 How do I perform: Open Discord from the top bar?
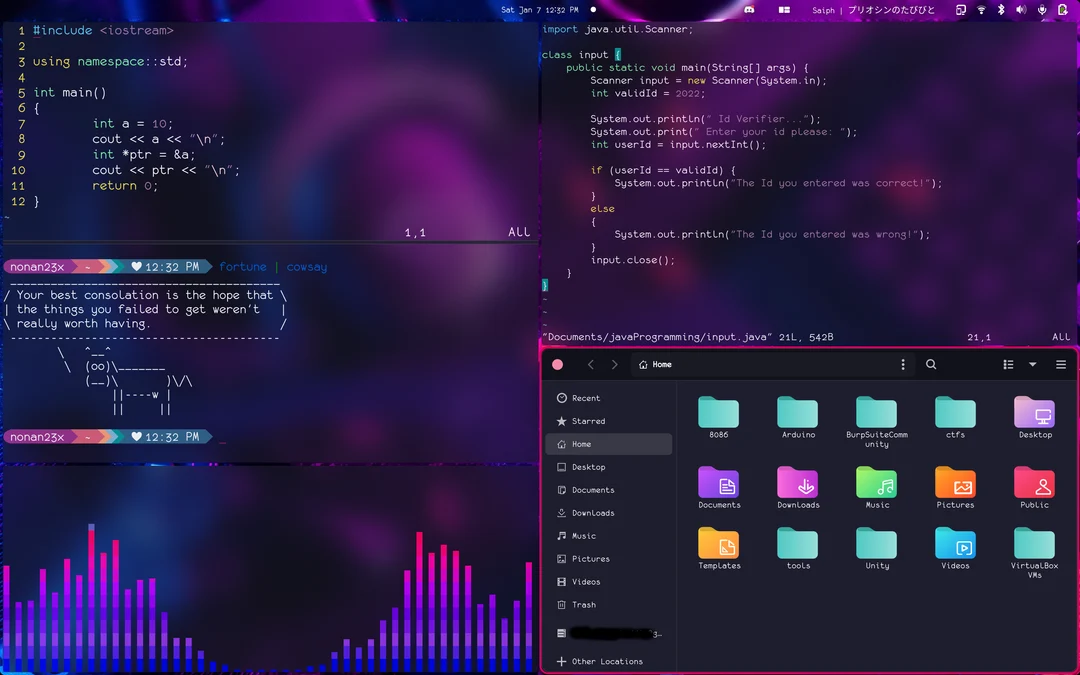click(749, 9)
